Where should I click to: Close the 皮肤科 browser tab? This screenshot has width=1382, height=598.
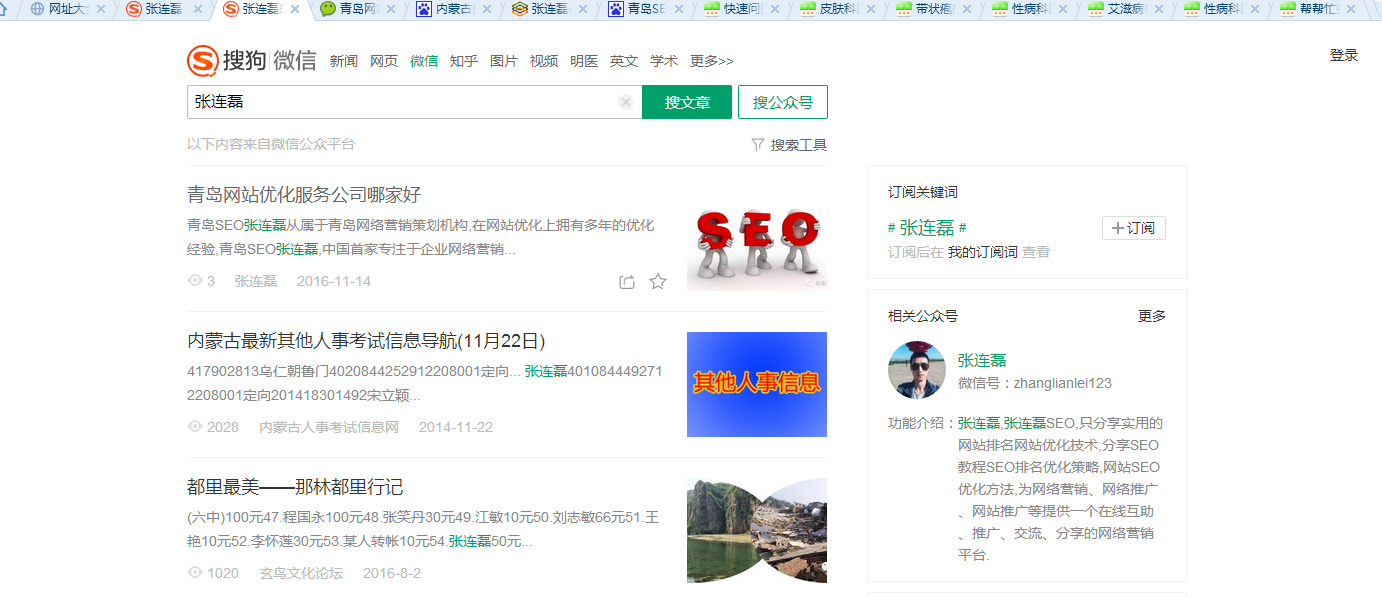[871, 9]
